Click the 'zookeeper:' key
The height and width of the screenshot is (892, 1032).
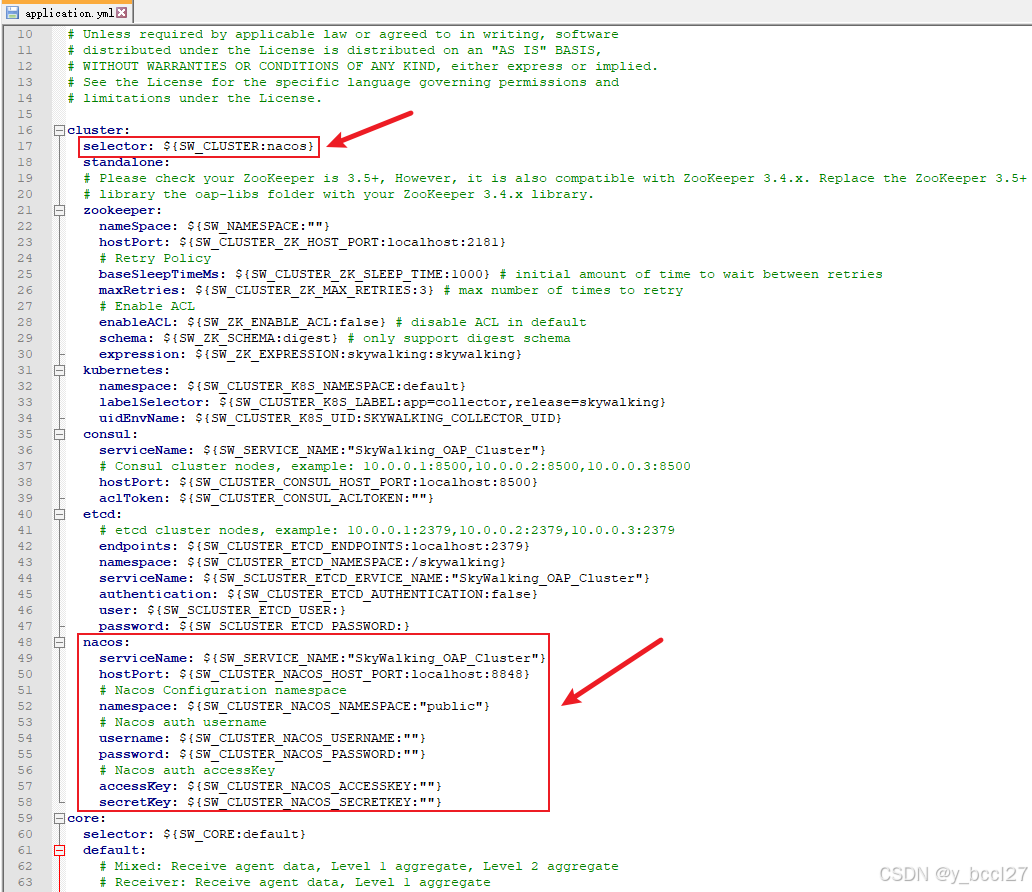coord(122,211)
